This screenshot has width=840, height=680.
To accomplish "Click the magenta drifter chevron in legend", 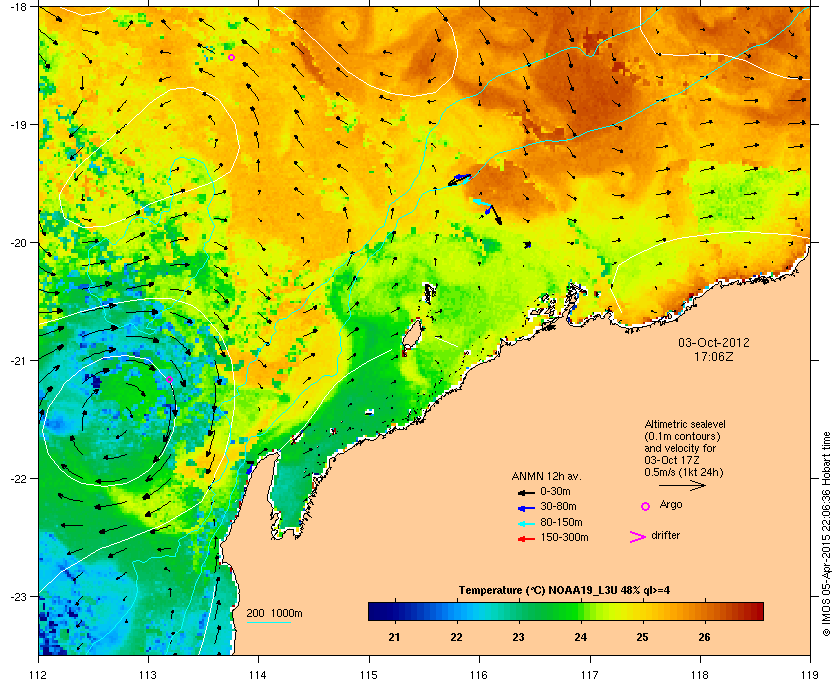I will (x=638, y=537).
